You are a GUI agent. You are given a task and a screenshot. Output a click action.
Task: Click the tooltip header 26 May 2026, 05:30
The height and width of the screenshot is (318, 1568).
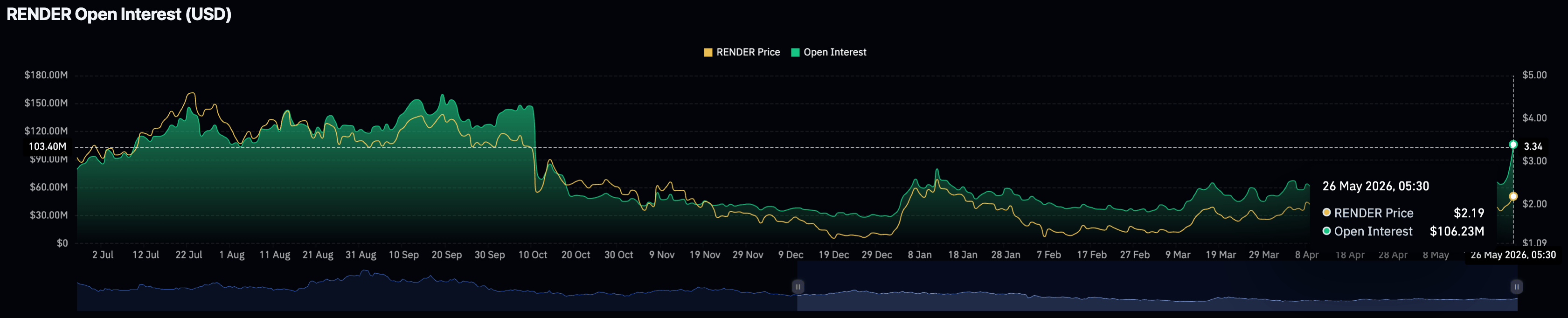[1376, 186]
